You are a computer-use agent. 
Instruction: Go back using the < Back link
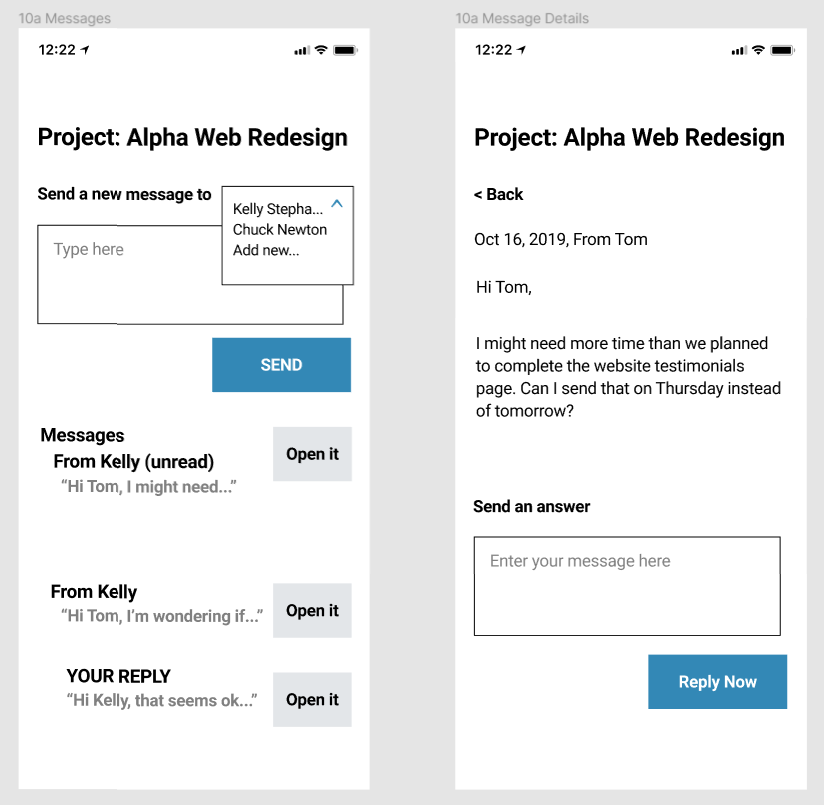(499, 194)
